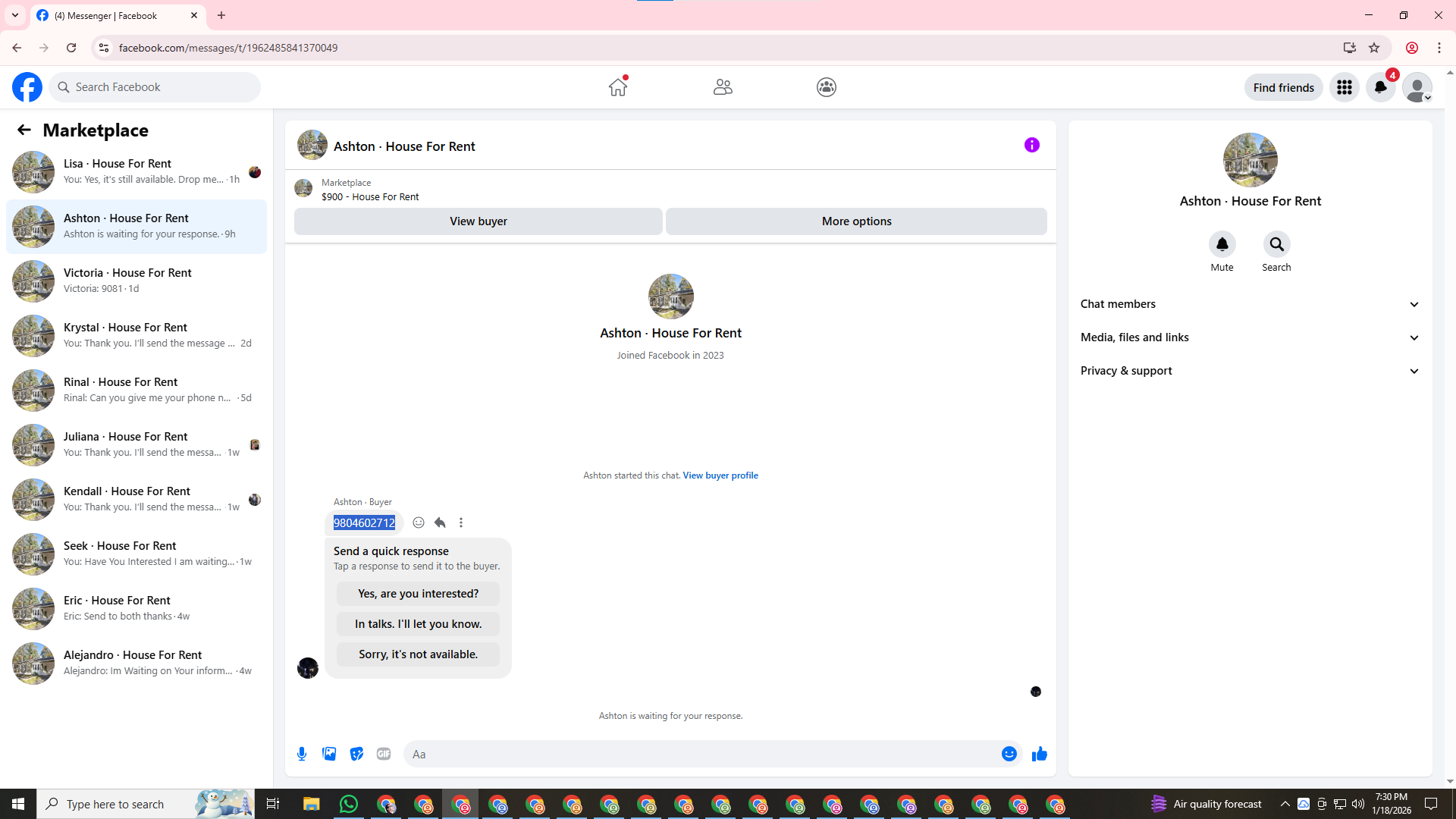Open the sticker picker icon
This screenshot has width=1456, height=819.
click(x=356, y=754)
